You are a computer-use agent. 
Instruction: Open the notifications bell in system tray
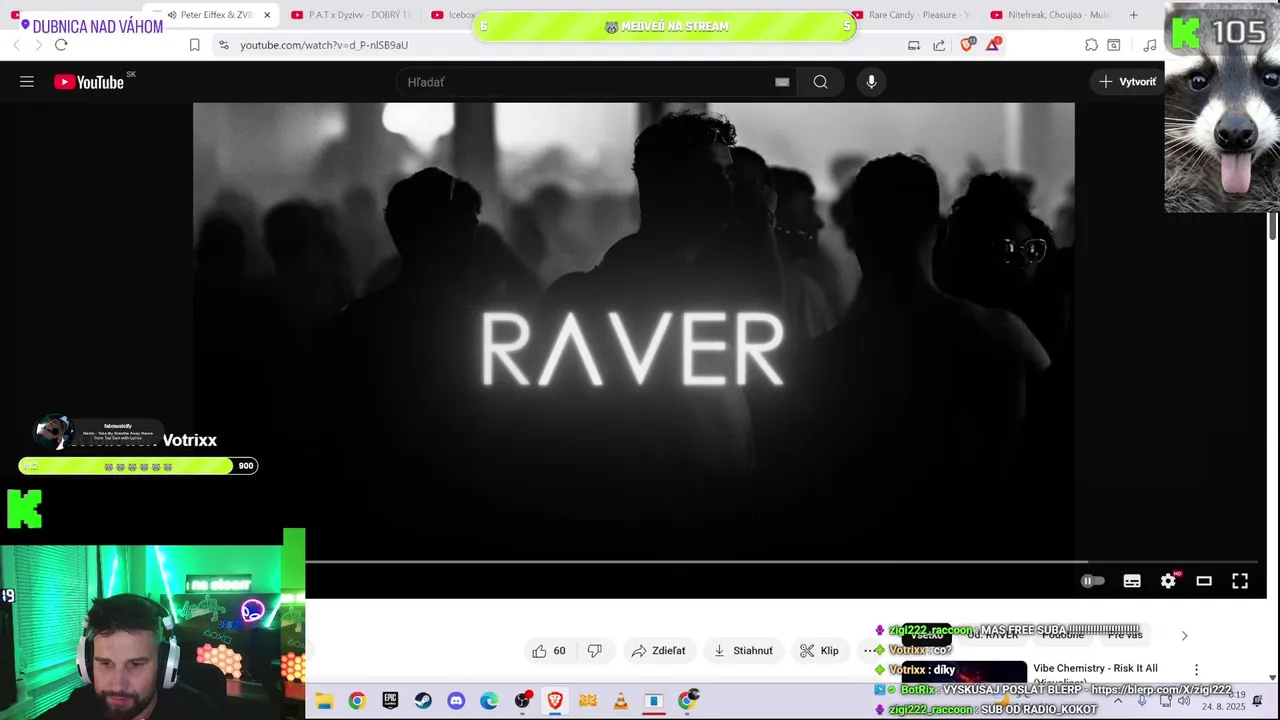[x=1257, y=701]
